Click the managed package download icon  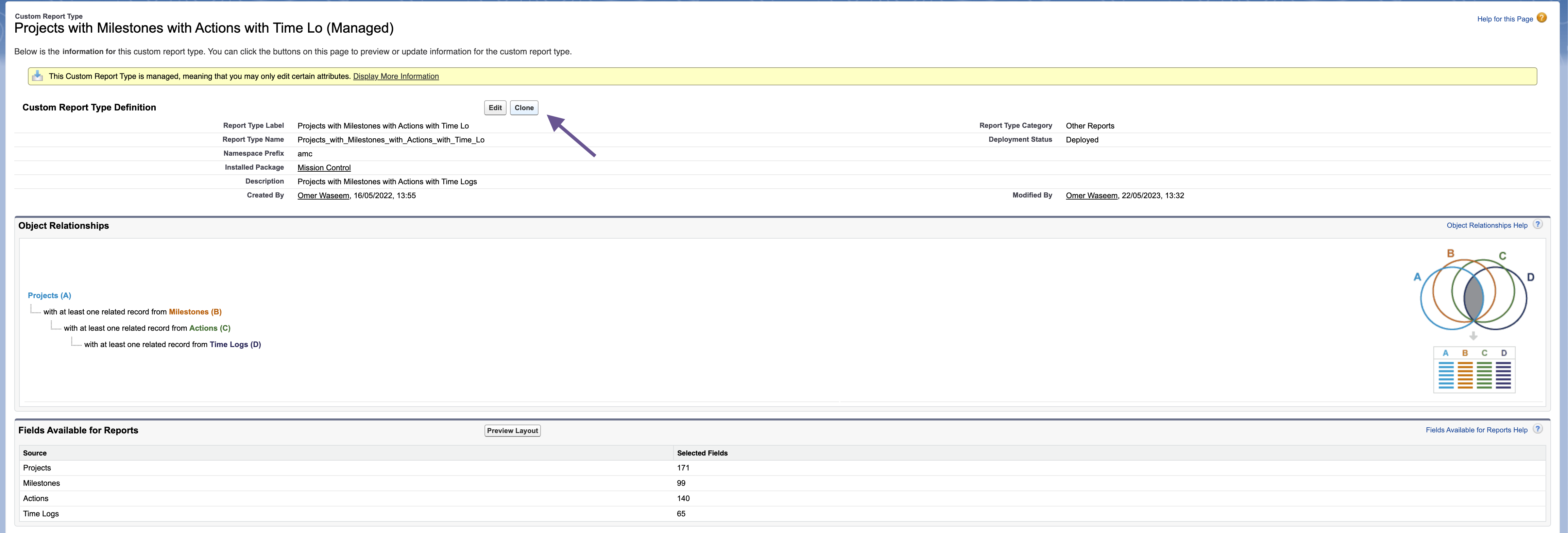(x=37, y=75)
